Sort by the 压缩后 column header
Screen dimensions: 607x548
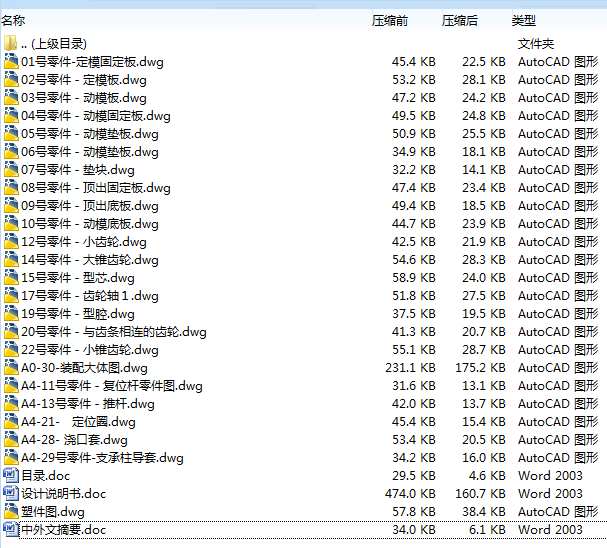pyautogui.click(x=460, y=21)
